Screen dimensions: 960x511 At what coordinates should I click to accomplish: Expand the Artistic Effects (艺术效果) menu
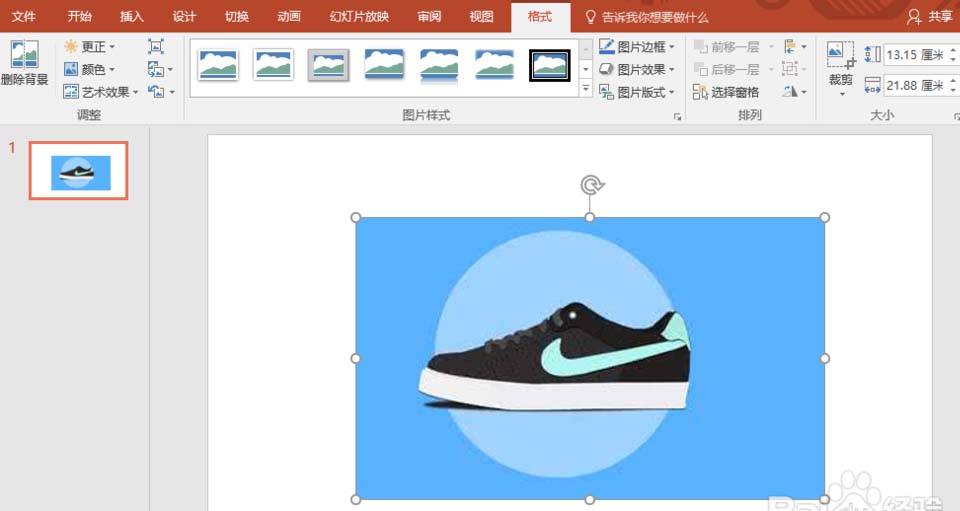pos(101,92)
